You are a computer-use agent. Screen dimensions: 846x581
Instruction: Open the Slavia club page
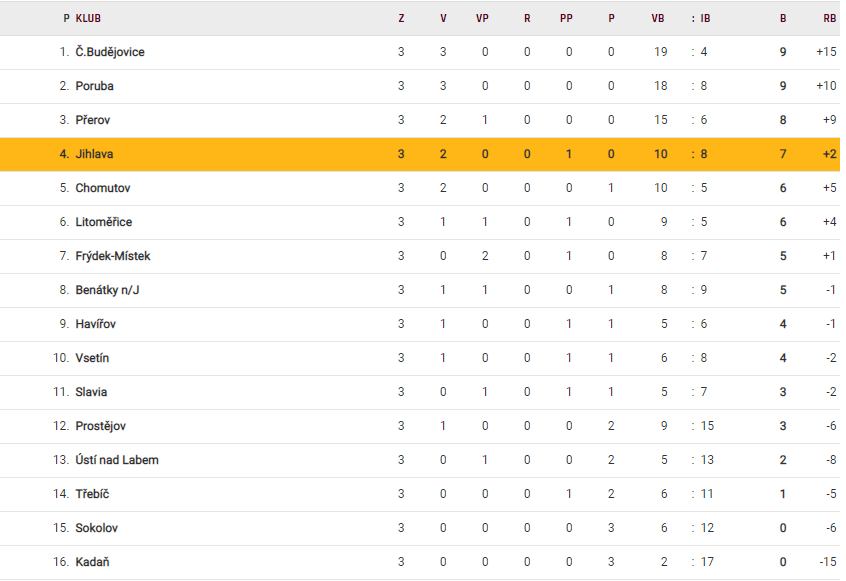point(91,392)
